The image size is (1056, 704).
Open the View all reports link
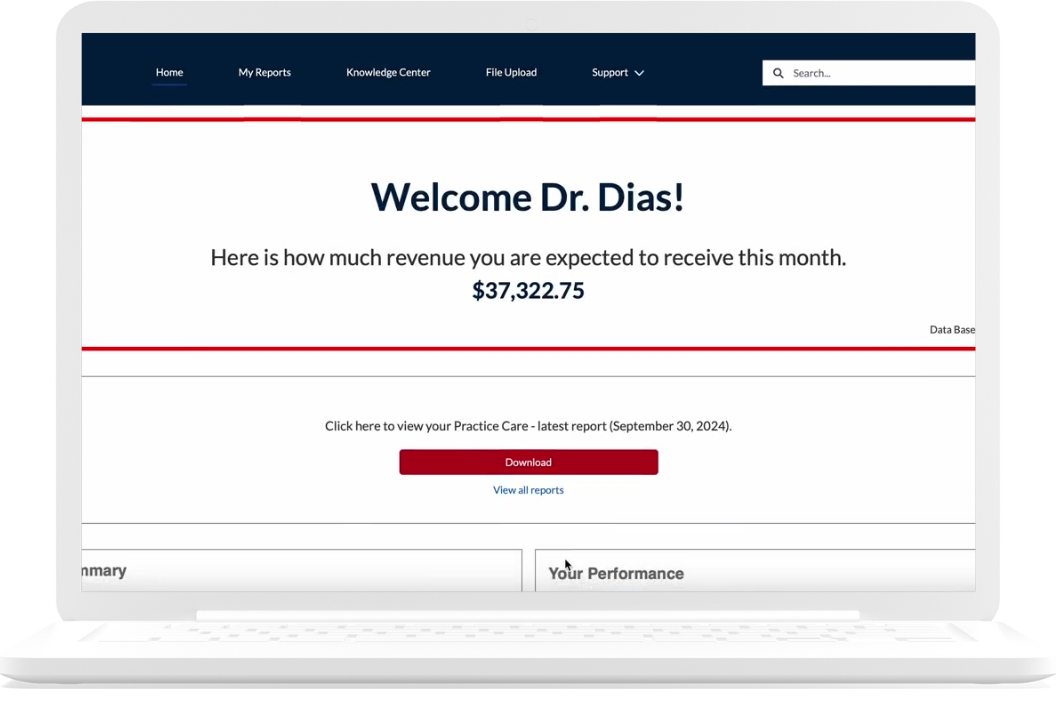click(x=528, y=489)
